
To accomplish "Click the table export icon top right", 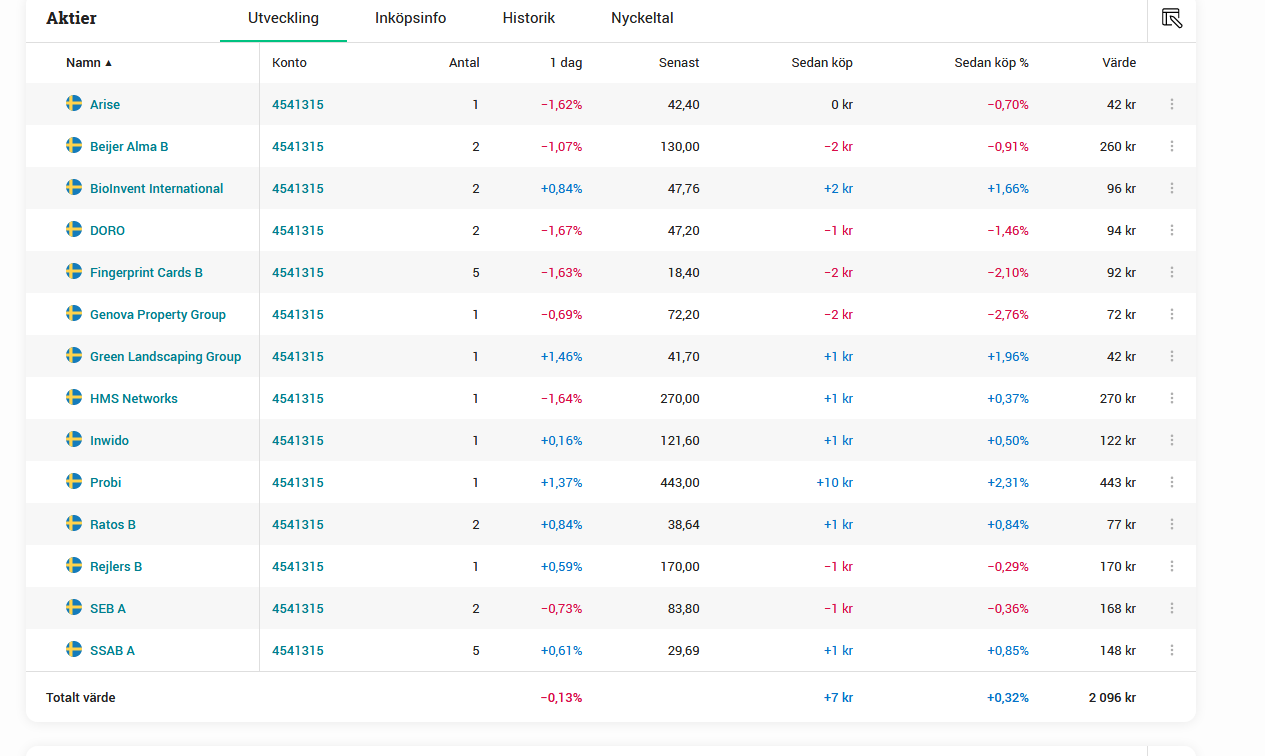I will coord(1172,18).
